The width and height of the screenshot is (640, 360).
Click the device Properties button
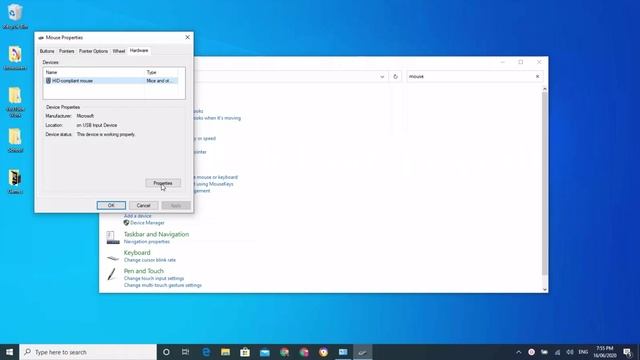[163, 183]
